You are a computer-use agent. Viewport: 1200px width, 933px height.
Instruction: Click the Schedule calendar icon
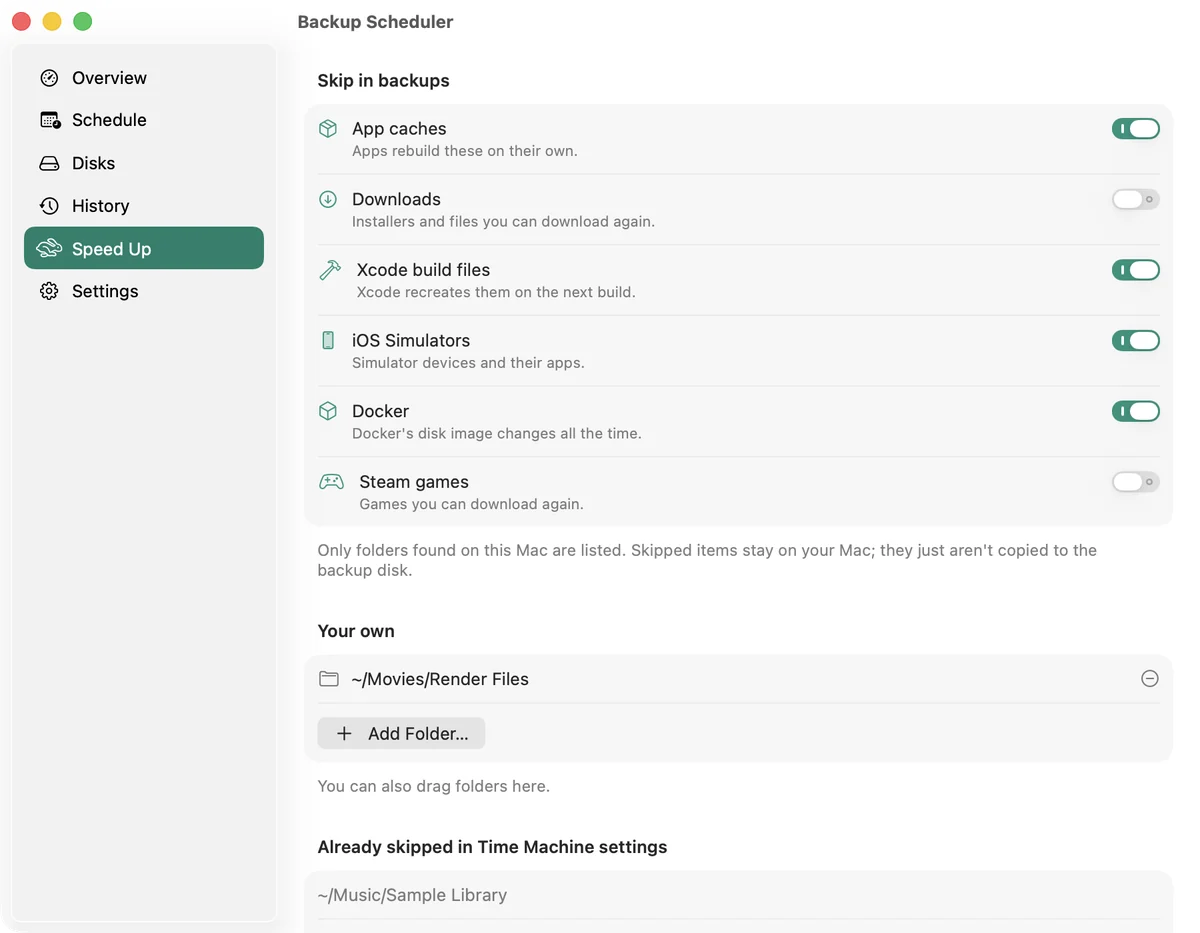[50, 120]
